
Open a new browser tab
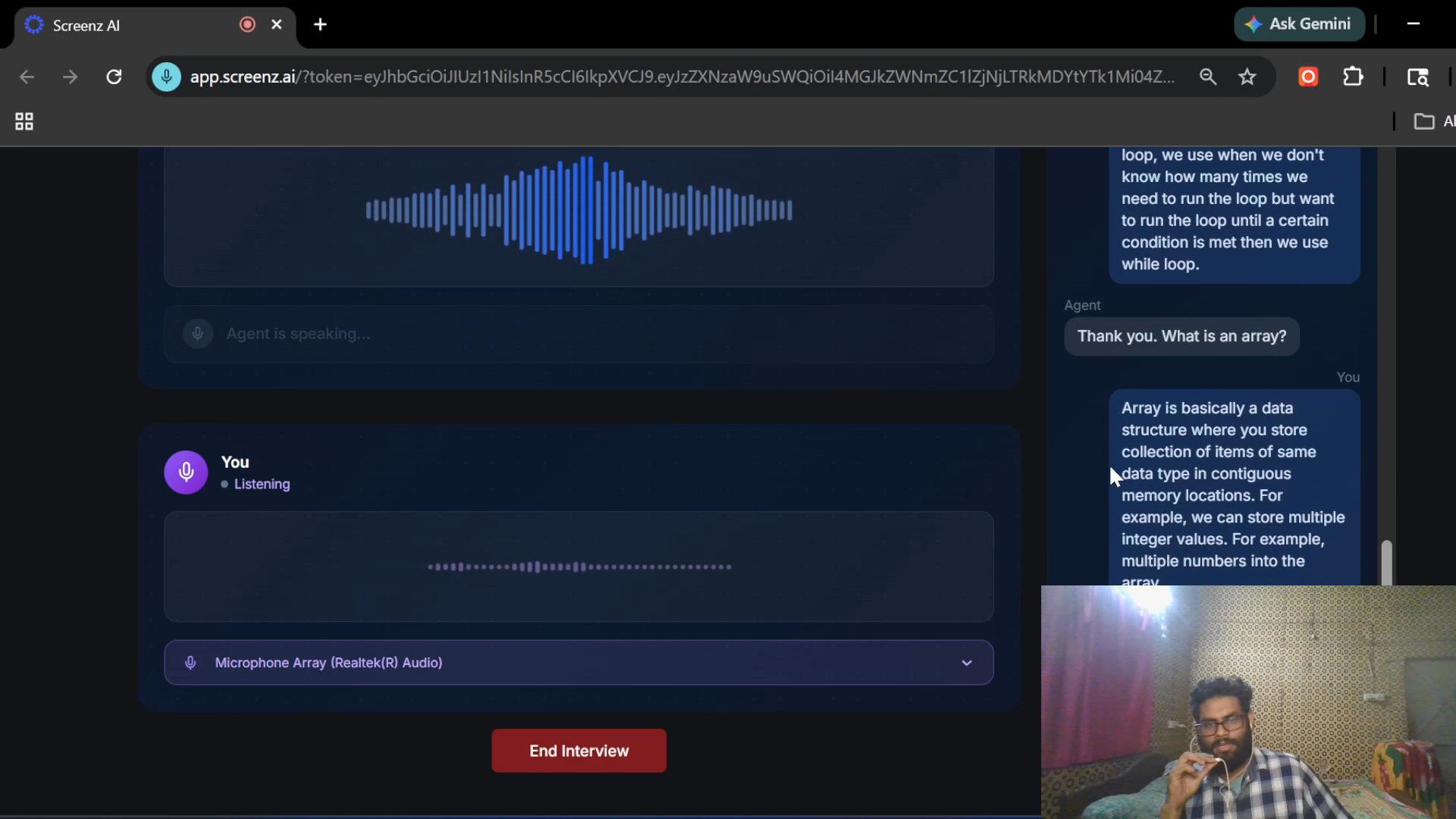[320, 24]
